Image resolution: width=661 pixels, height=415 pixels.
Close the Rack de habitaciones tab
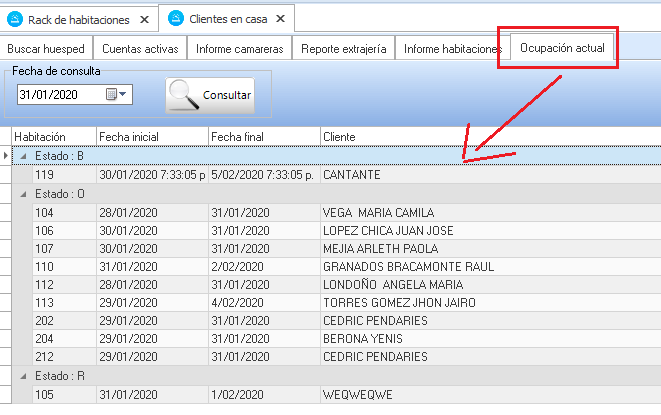(x=145, y=19)
